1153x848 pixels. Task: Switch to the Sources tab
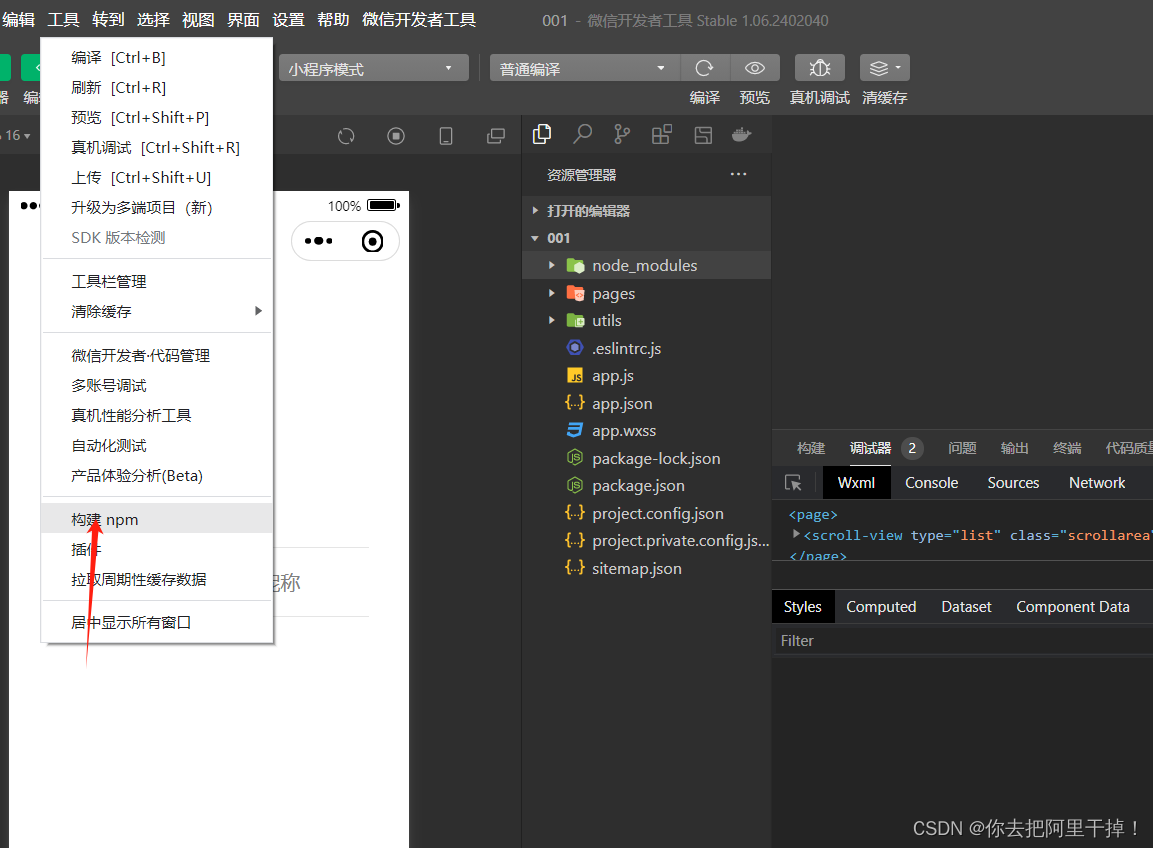1013,483
